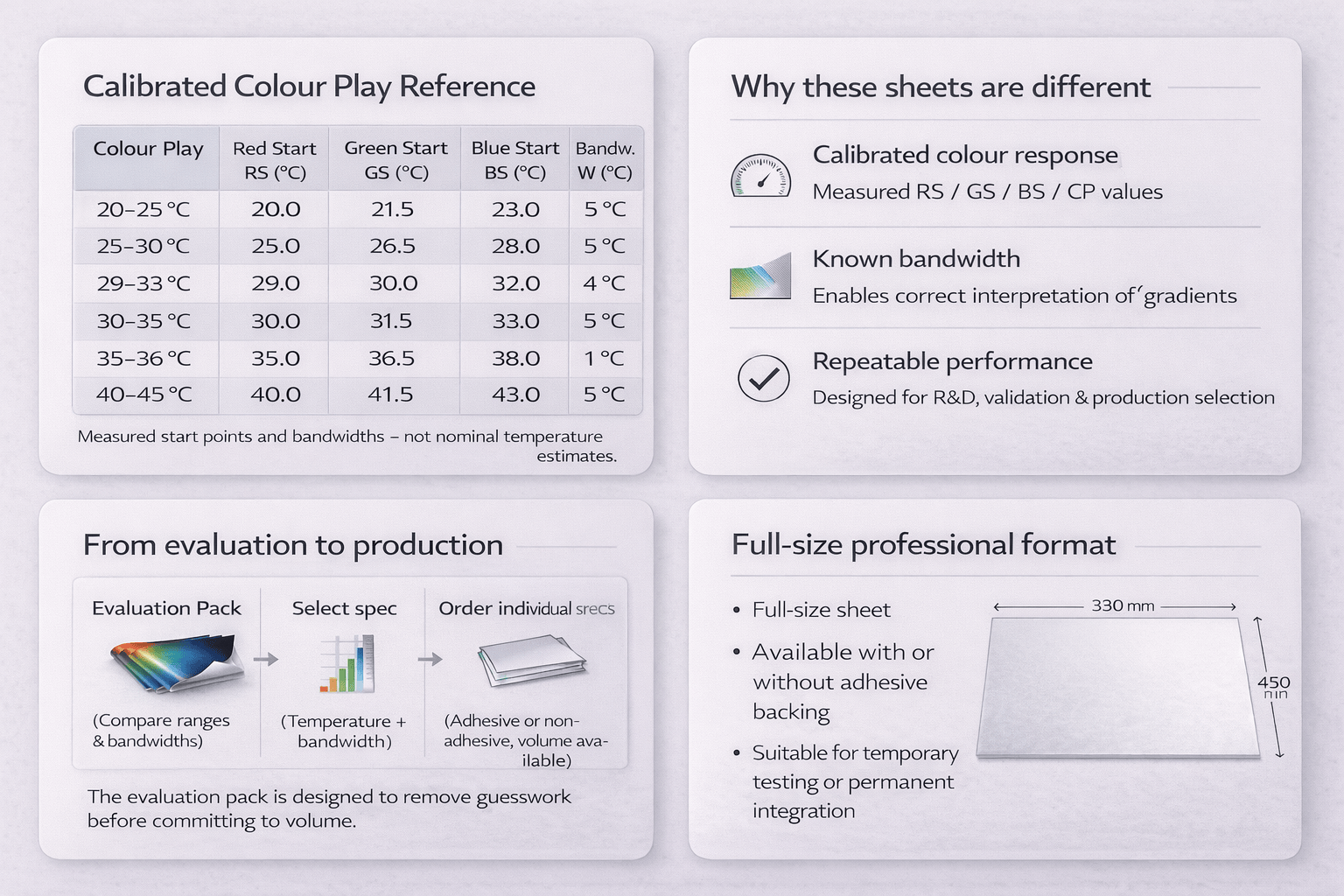
Task: Open the Calibrated Colour Play Reference heading
Action: [x=309, y=87]
